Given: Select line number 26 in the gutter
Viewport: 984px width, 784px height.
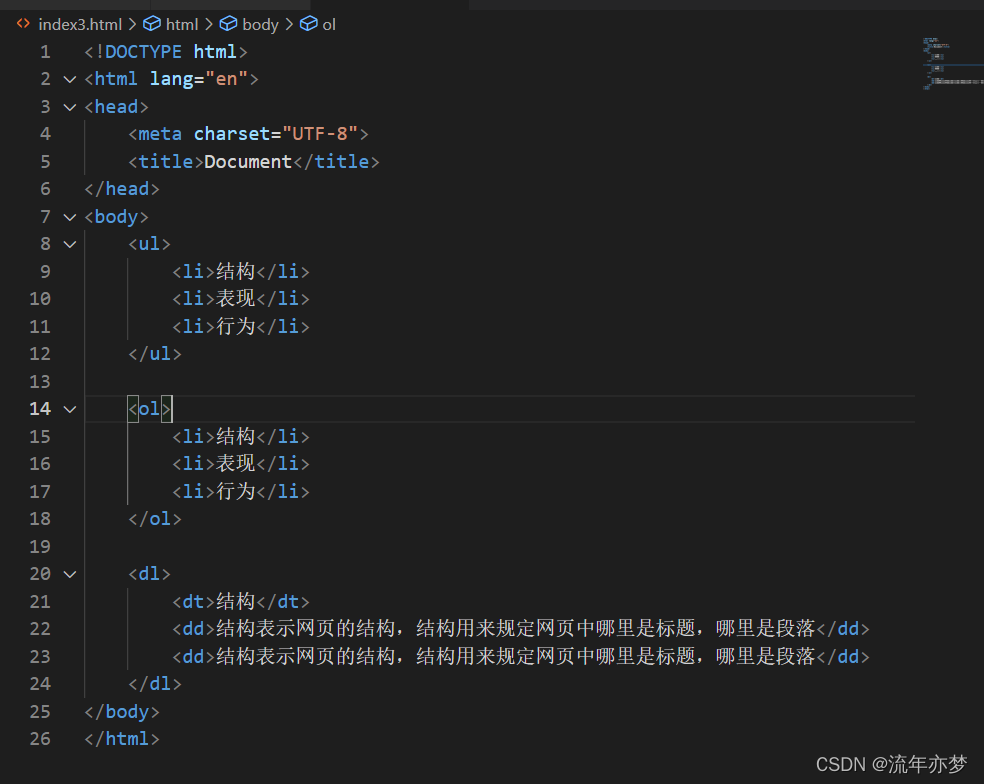Looking at the screenshot, I should (x=40, y=739).
